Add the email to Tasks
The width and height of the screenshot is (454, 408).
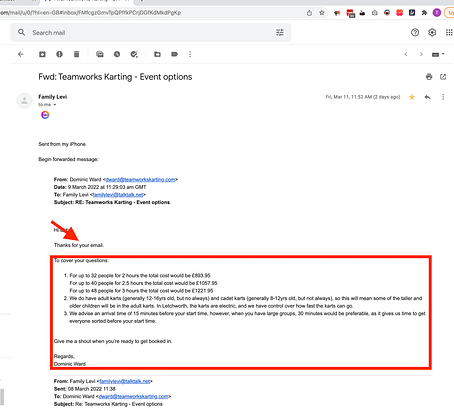[x=134, y=54]
